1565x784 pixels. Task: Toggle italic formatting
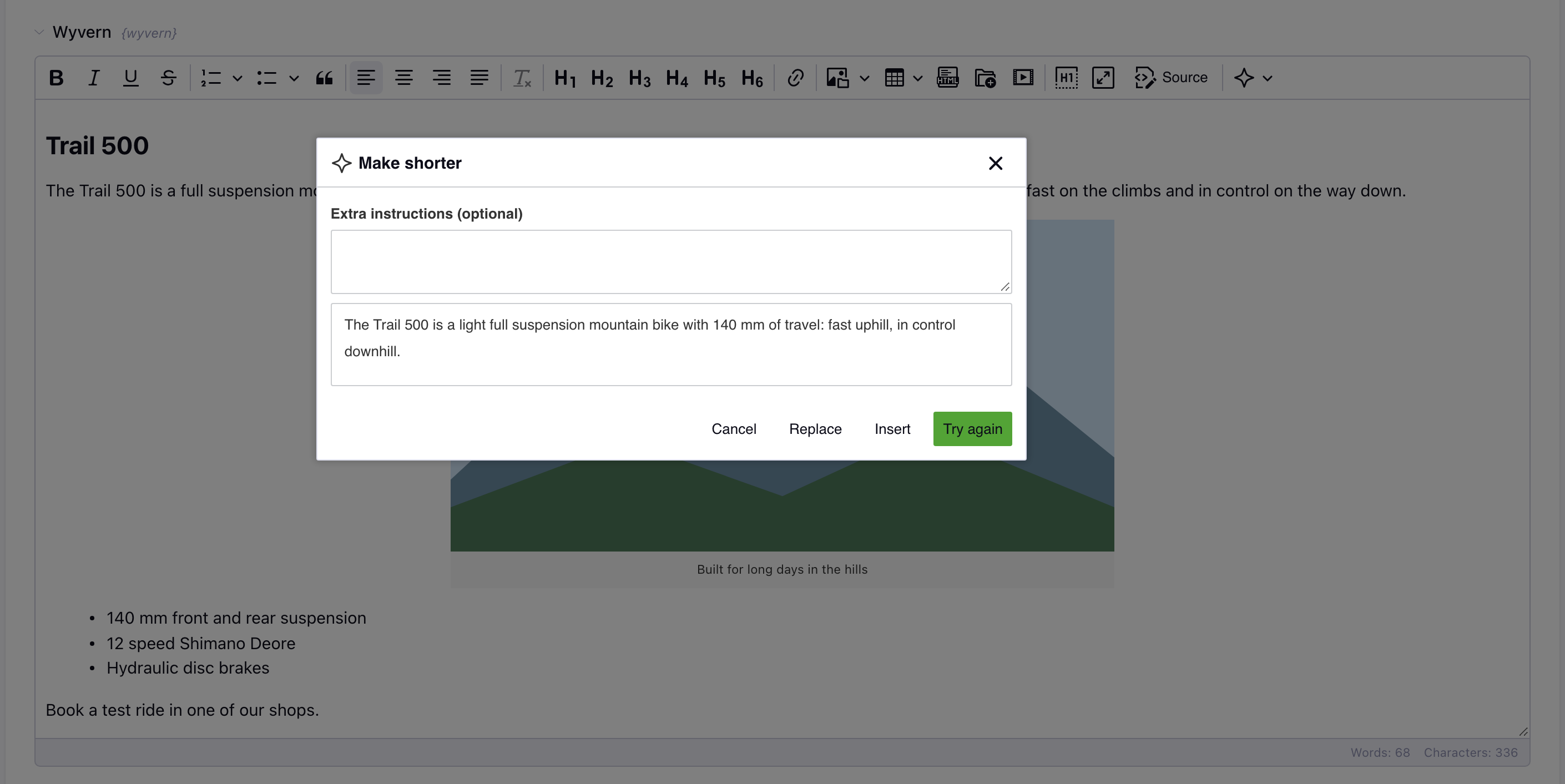[94, 78]
